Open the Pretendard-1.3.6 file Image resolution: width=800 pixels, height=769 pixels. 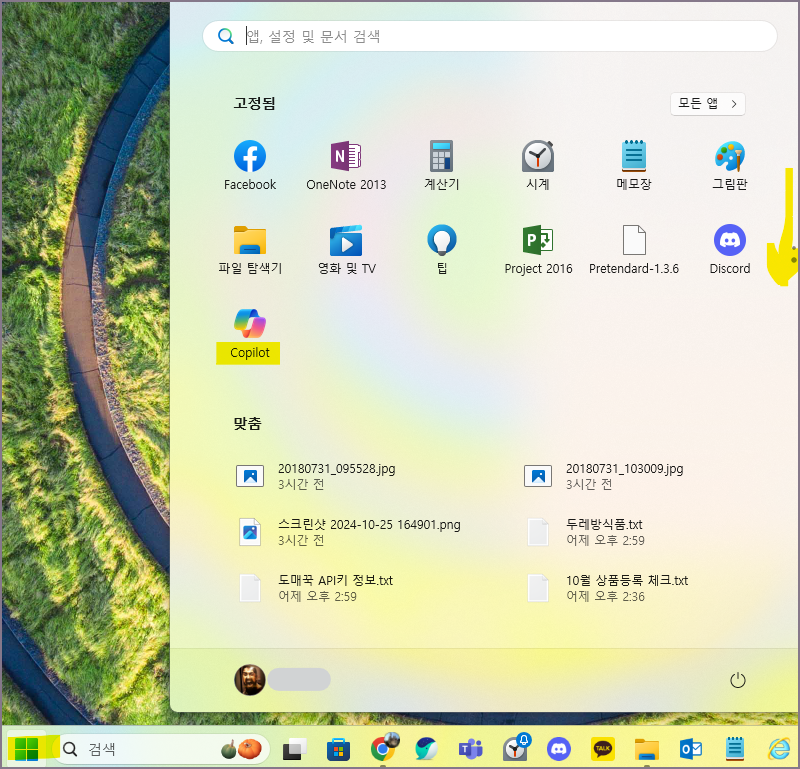pyautogui.click(x=634, y=250)
